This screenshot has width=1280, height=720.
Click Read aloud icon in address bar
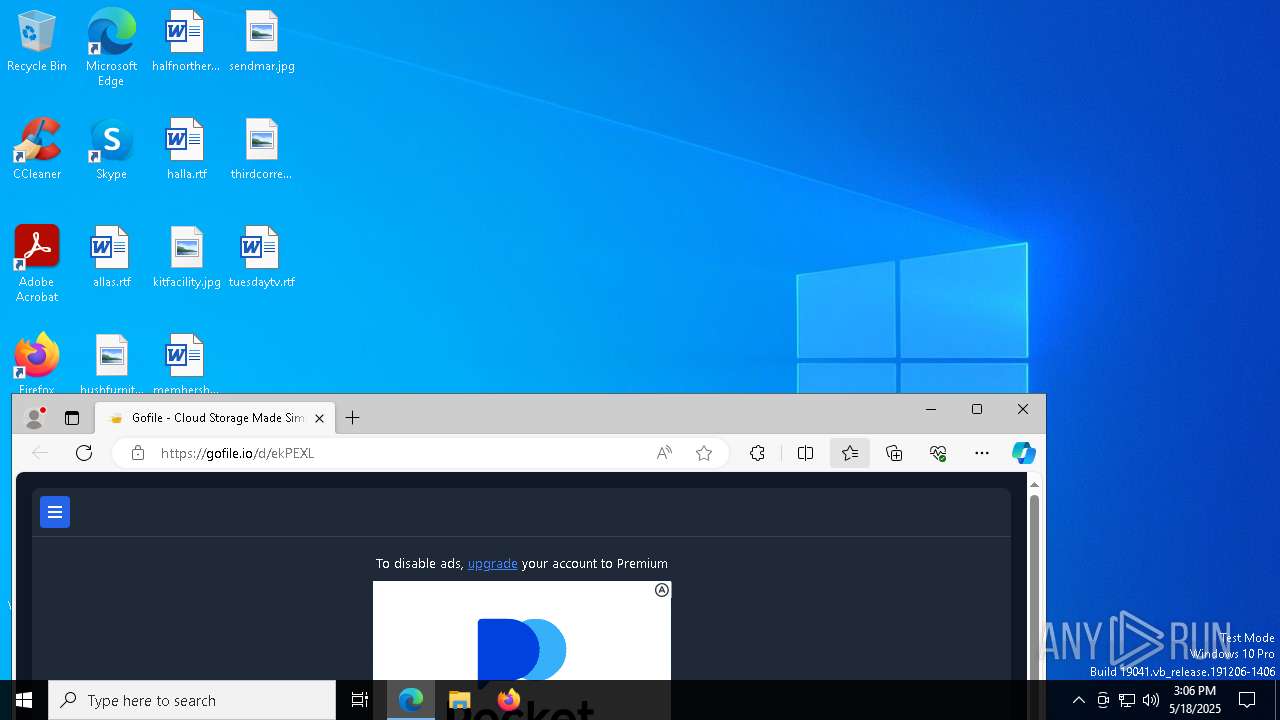(664, 453)
